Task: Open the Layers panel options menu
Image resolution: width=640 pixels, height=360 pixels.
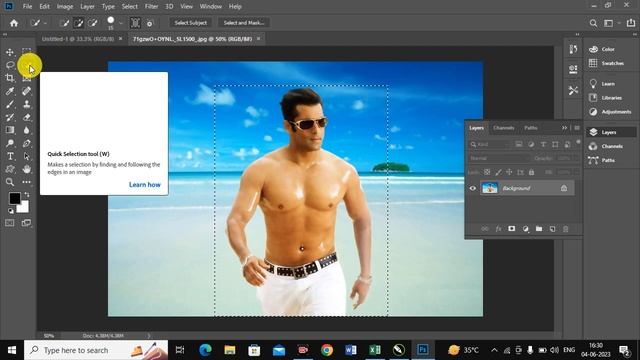Action: coord(577,128)
